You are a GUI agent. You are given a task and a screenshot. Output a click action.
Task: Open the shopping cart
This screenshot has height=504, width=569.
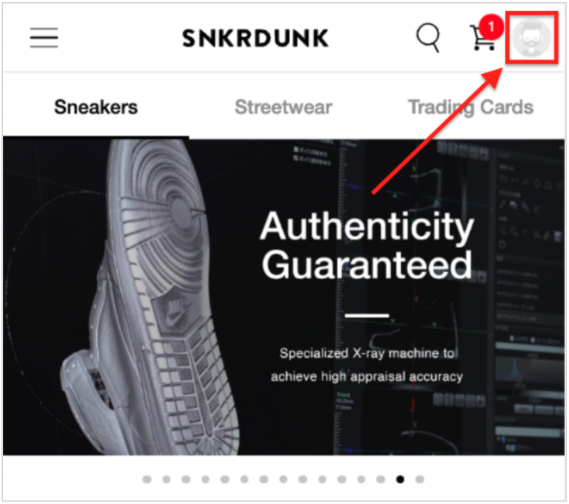(482, 38)
